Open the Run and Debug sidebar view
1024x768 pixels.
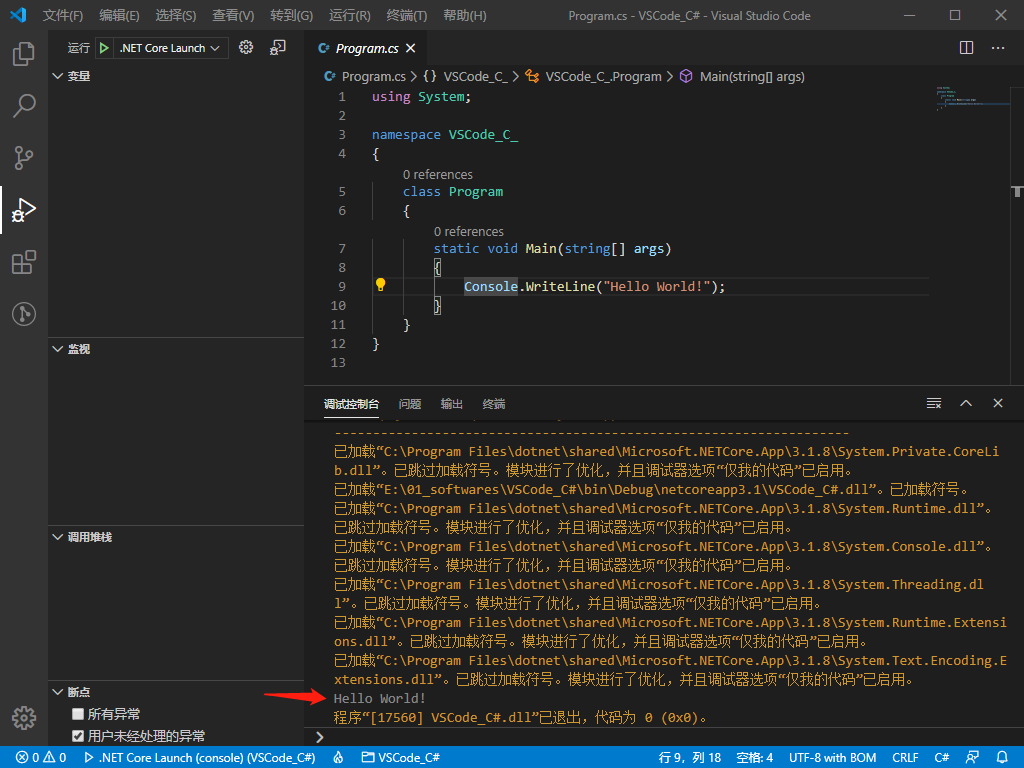pyautogui.click(x=24, y=211)
